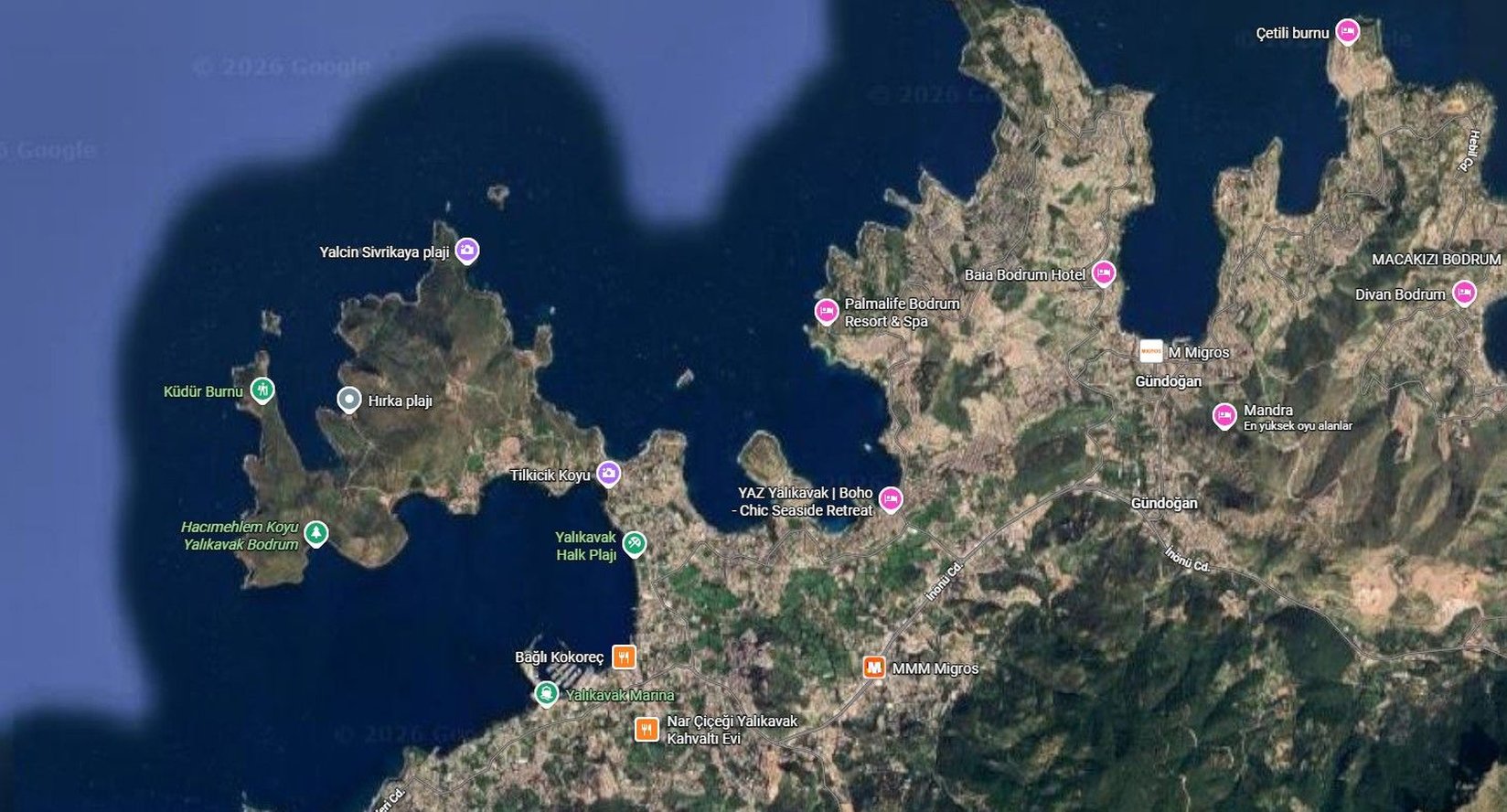Select the 'MMM Migros' label text

click(x=935, y=668)
